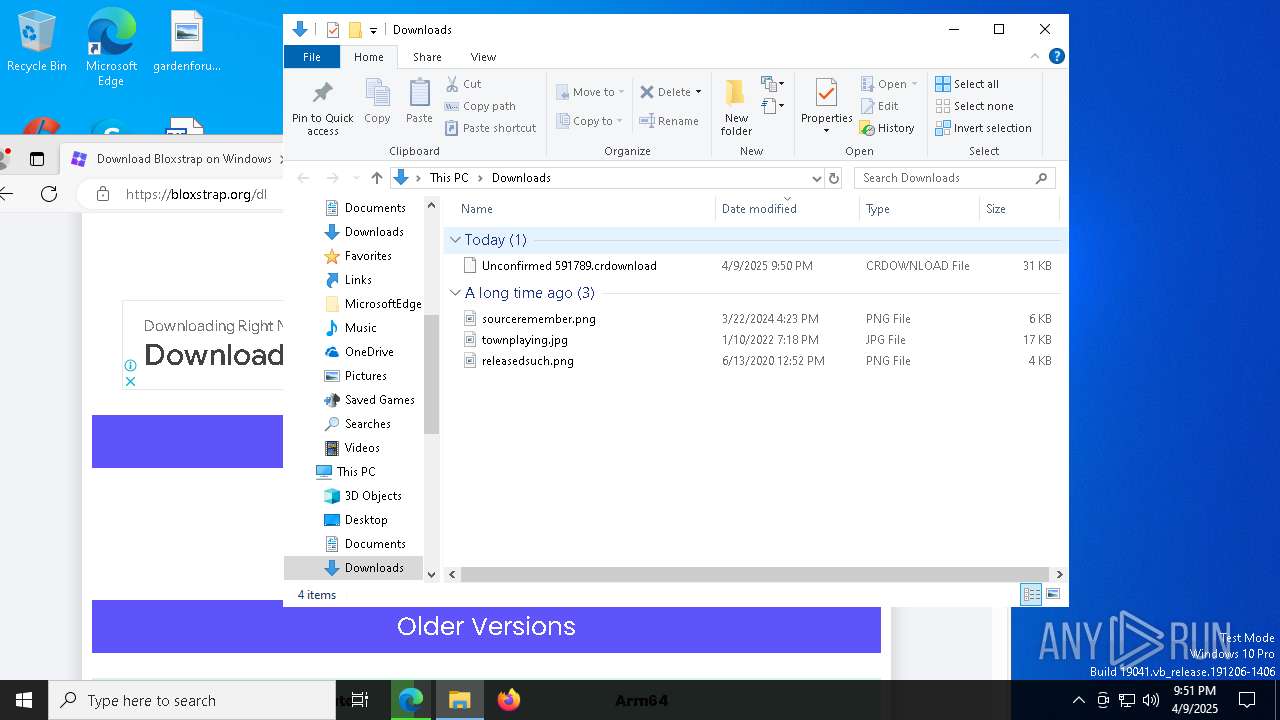Screen dimensions: 1280x720
Task: Create a New folder
Action: [736, 107]
